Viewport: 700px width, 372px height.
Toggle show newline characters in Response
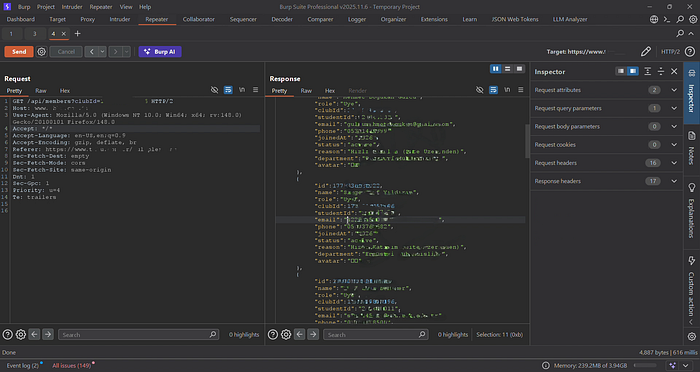pos(507,90)
